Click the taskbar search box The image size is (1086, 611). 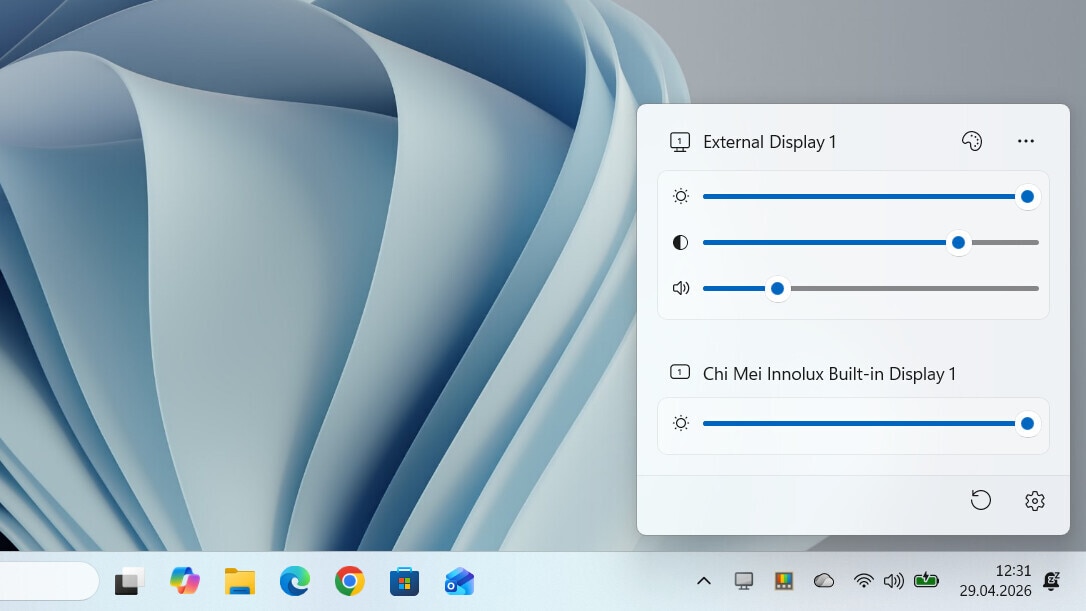[48, 581]
